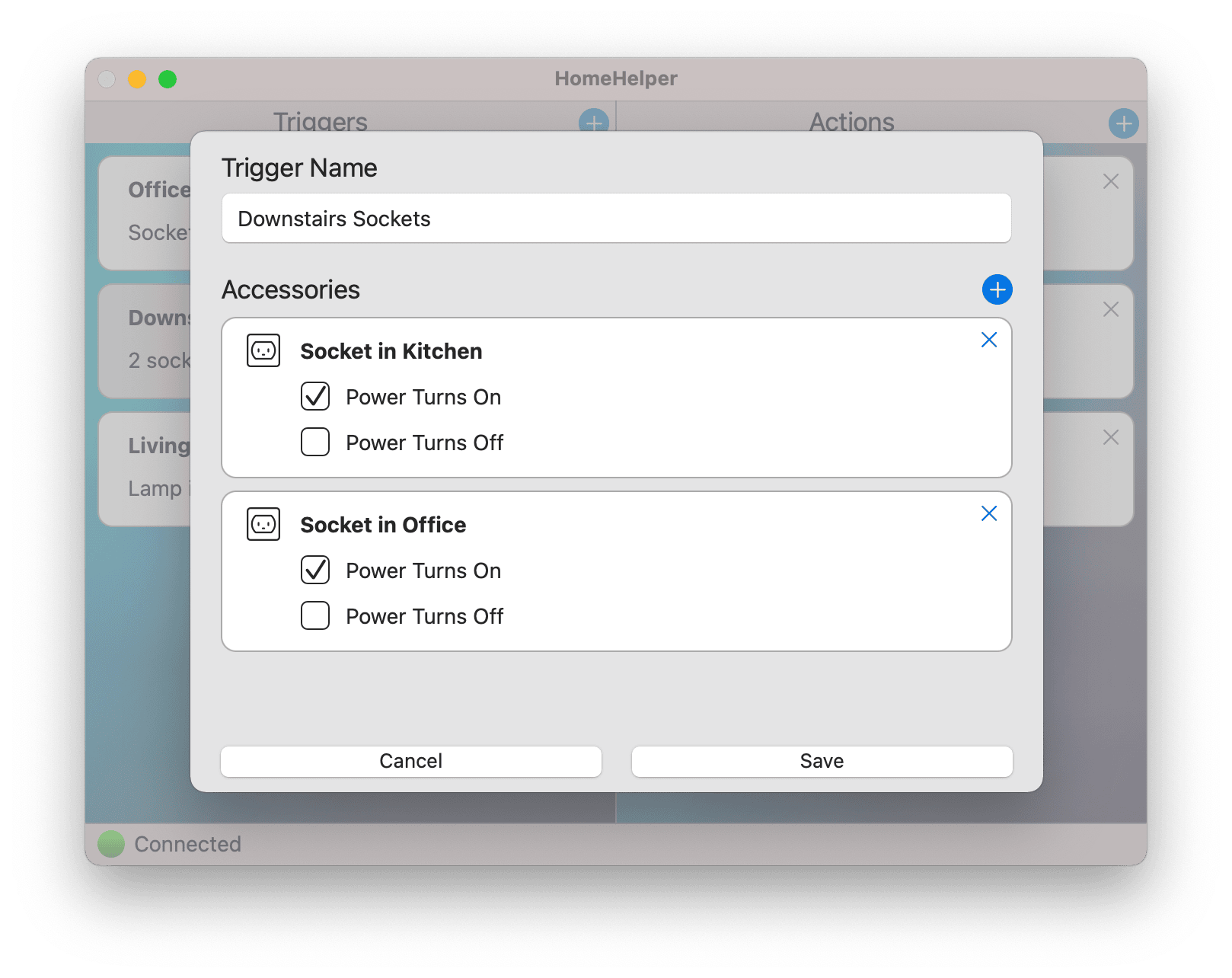Image resolution: width=1232 pixels, height=978 pixels.
Task: Save the Downstairs Sockets trigger
Action: [822, 760]
